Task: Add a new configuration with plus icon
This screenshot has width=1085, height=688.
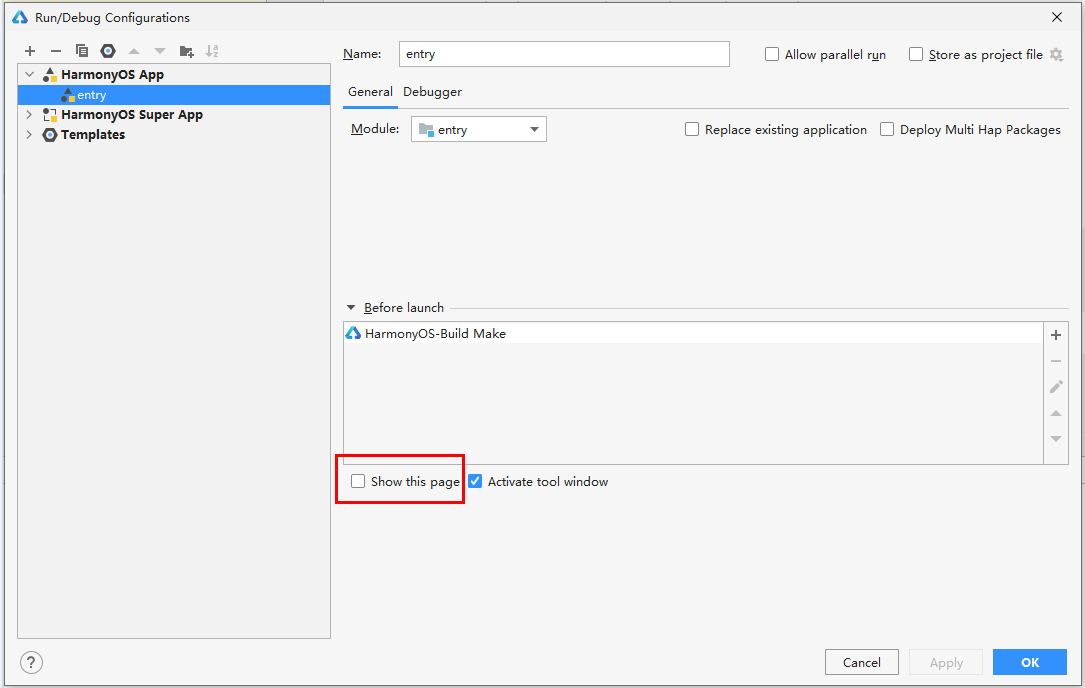Action: [30, 51]
